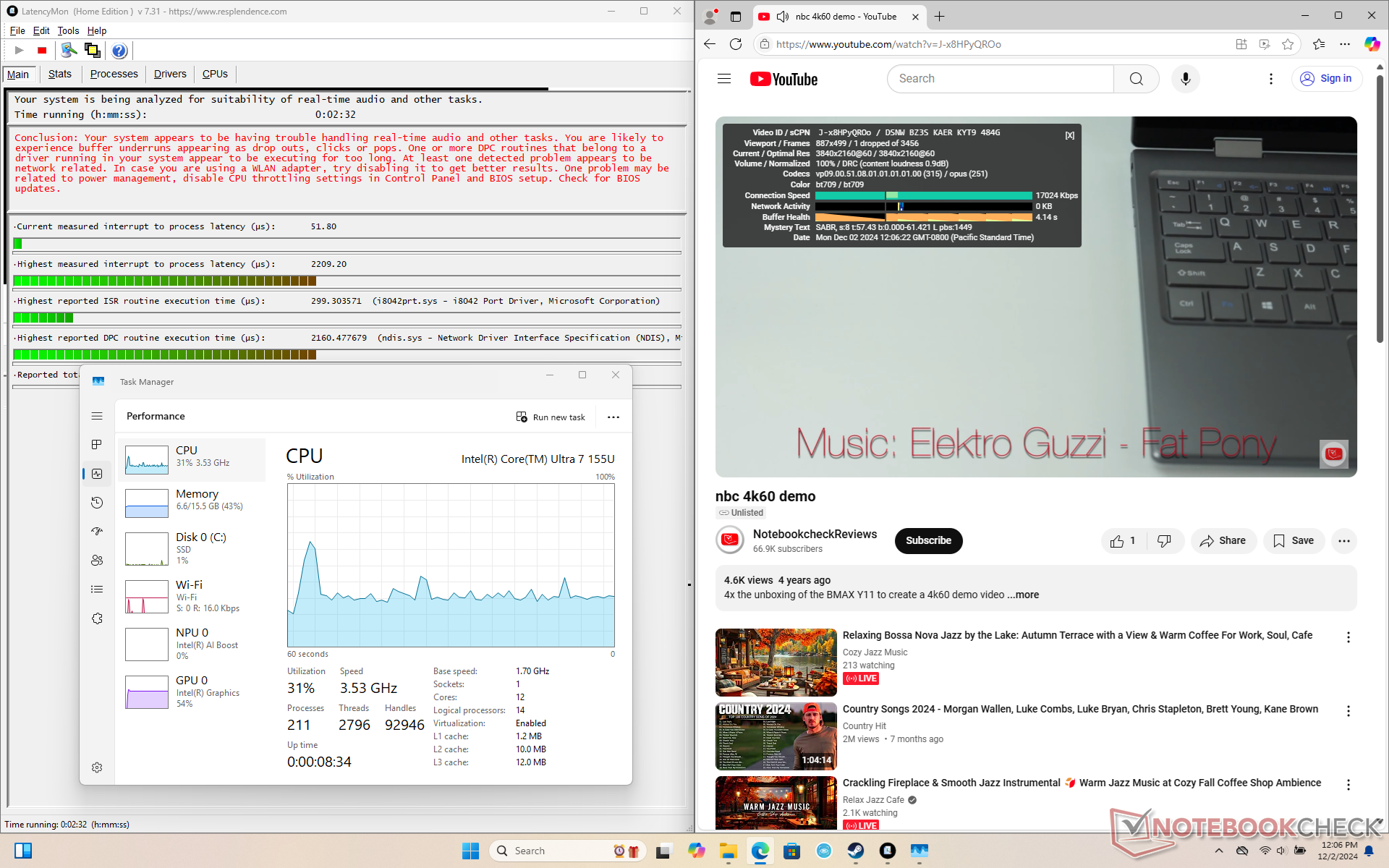The height and width of the screenshot is (868, 1389).
Task: Open LatencyMon Tools menu
Action: [68, 30]
